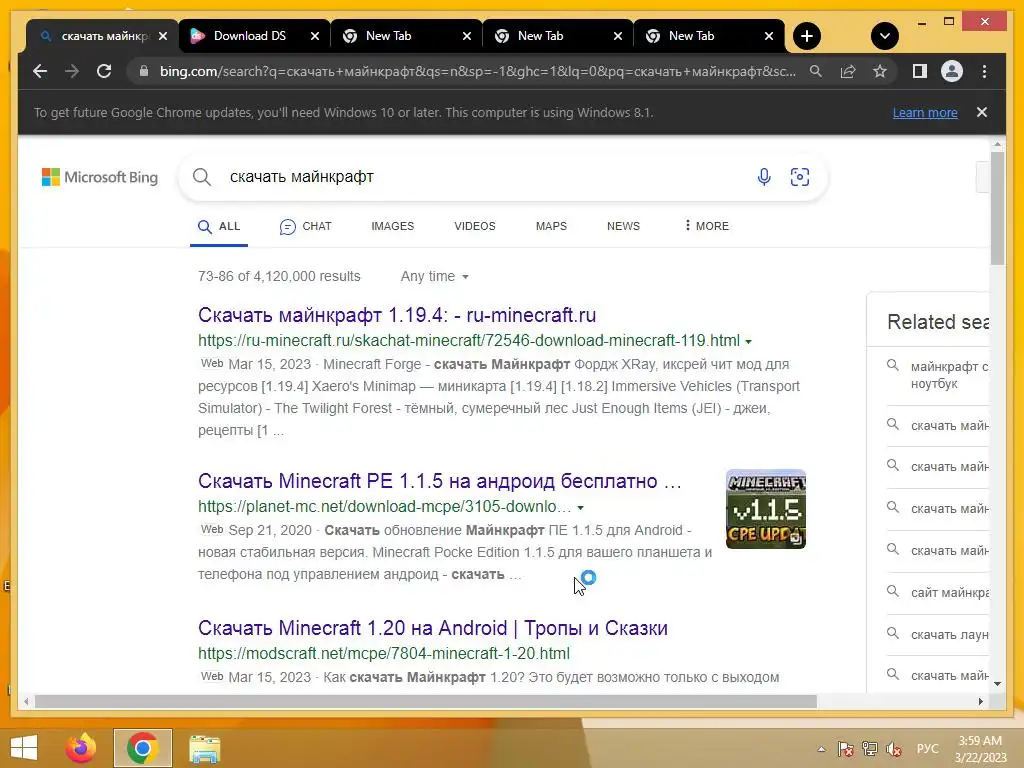
Task: Select the ALL results tab
Action: (x=219, y=227)
